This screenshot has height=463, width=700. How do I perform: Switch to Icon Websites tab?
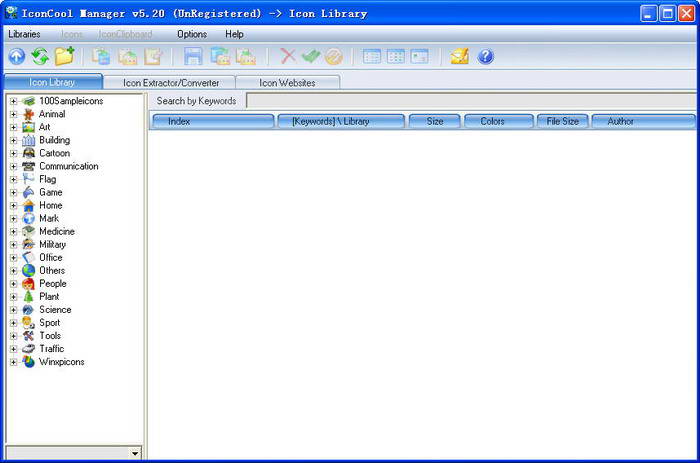[x=288, y=83]
